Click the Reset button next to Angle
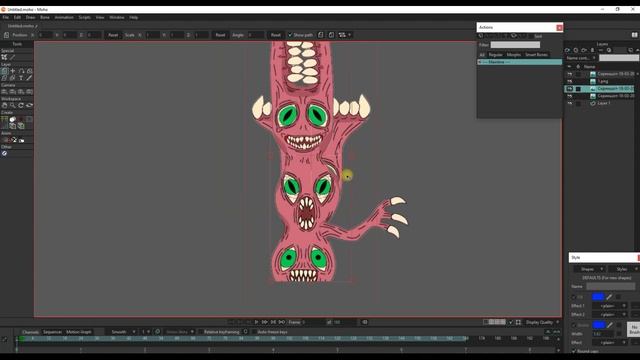Image resolution: width=640 pixels, height=360 pixels. tap(276, 35)
